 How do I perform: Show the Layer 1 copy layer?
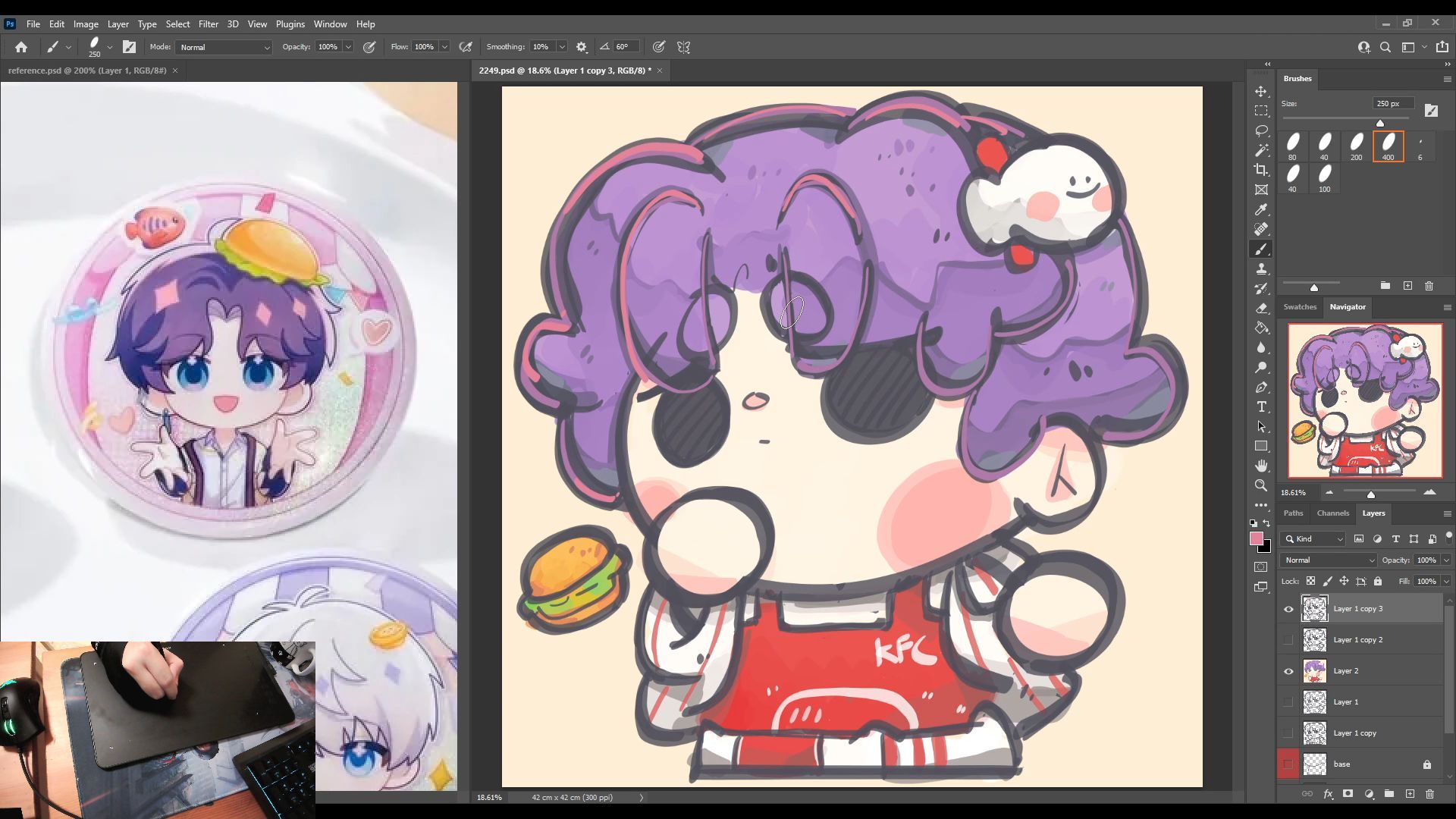pos(1288,733)
